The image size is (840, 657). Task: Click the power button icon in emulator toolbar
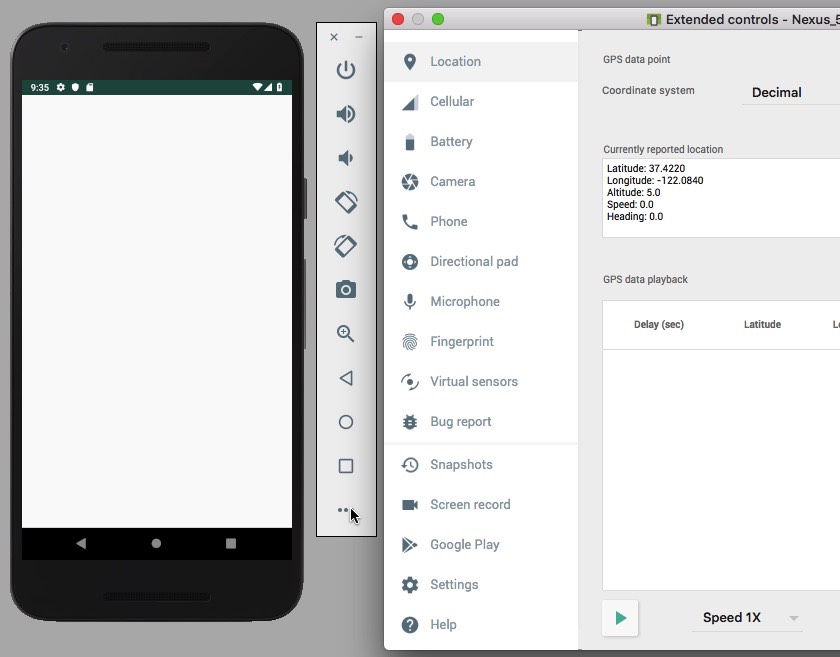tap(345, 70)
